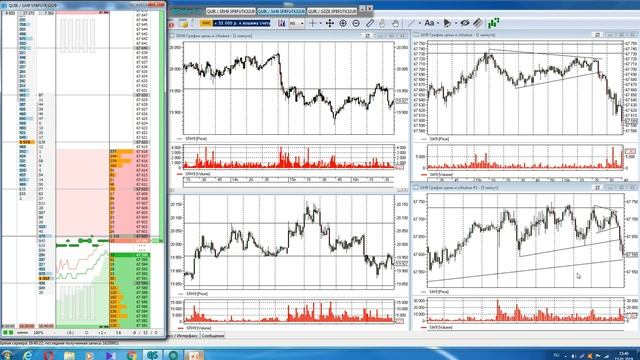Click SRH9 [Price] legend on upper-left chart

(196, 139)
